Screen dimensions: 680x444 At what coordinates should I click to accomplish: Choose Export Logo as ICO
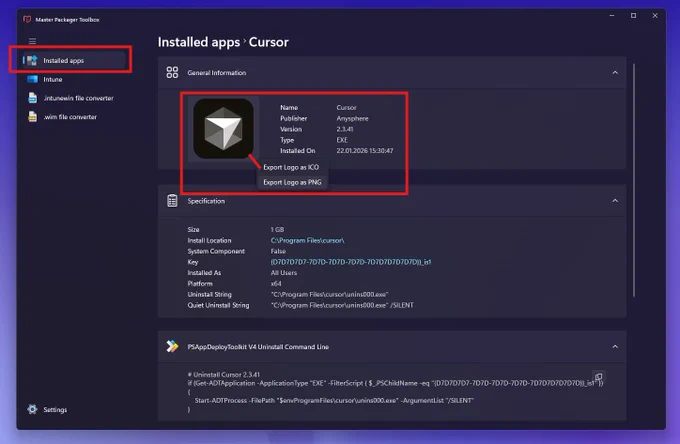[x=291, y=167]
